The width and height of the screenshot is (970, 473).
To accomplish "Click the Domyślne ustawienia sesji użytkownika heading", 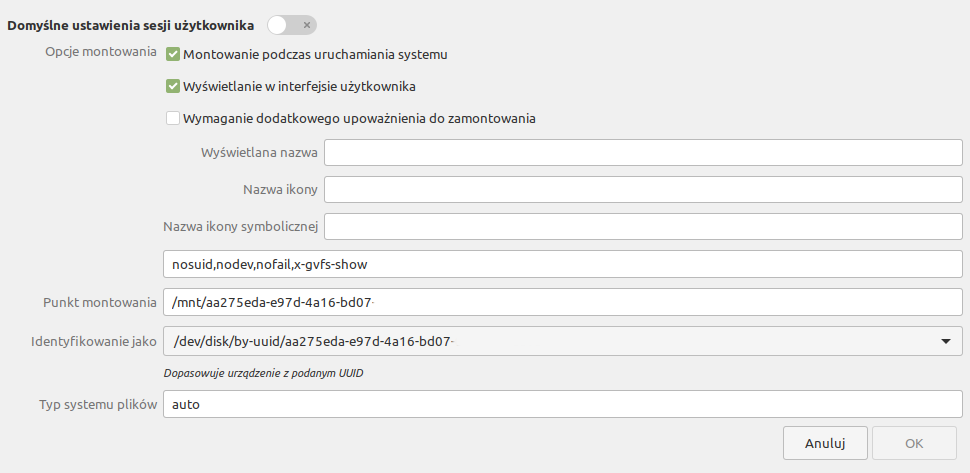I will (131, 26).
